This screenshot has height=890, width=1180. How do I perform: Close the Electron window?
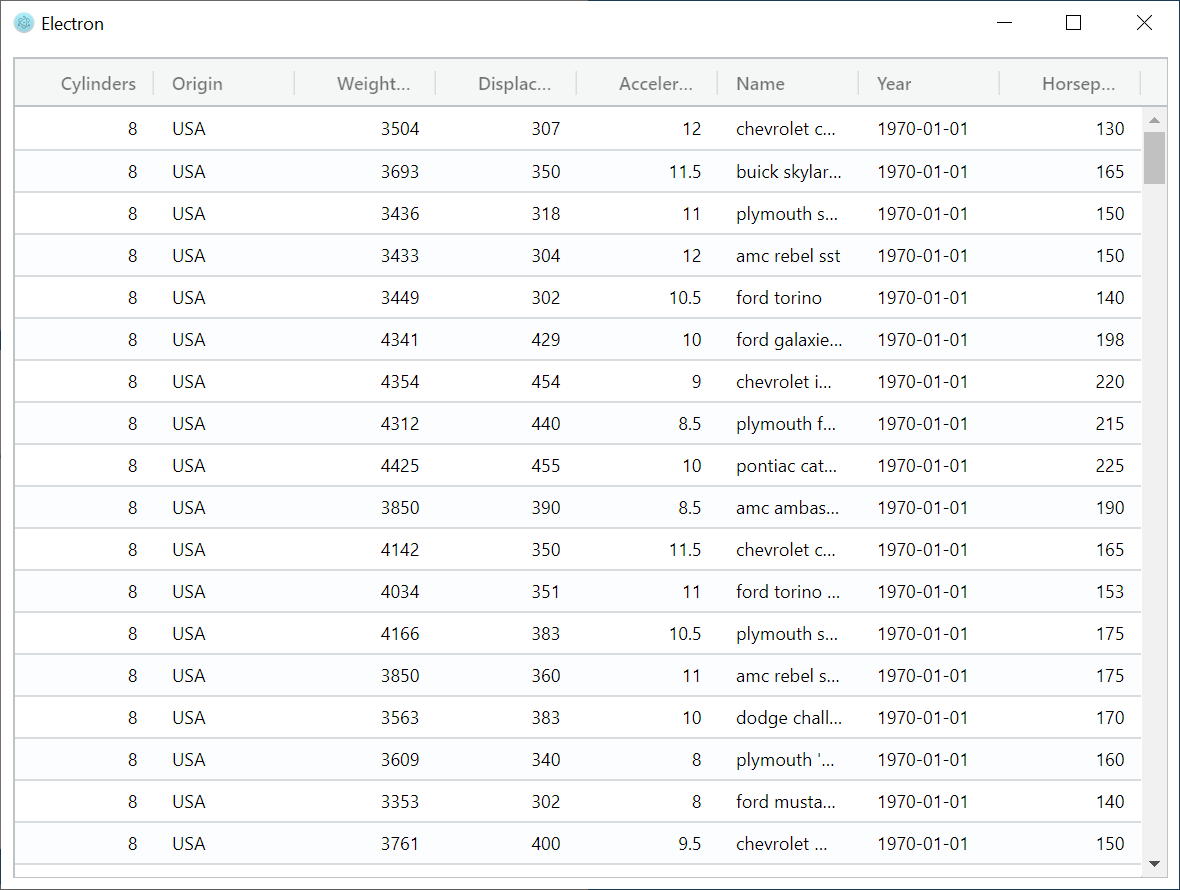click(x=1144, y=23)
